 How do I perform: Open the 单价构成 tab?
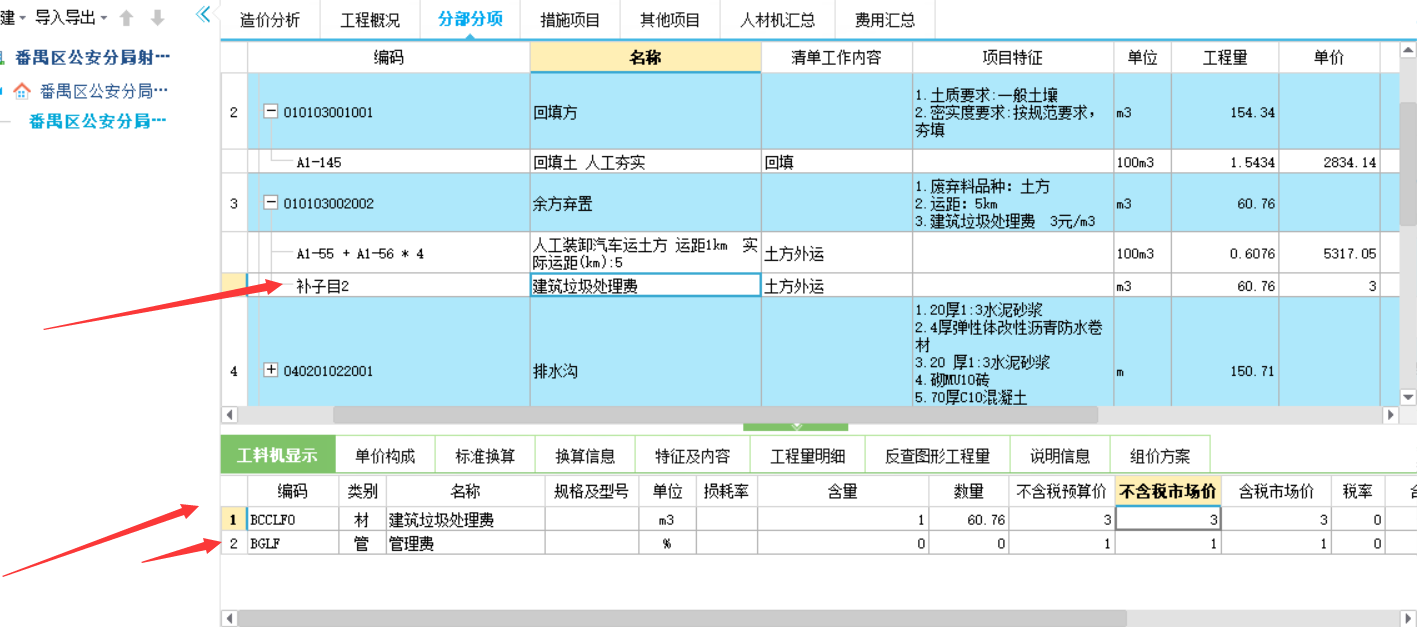tap(385, 456)
